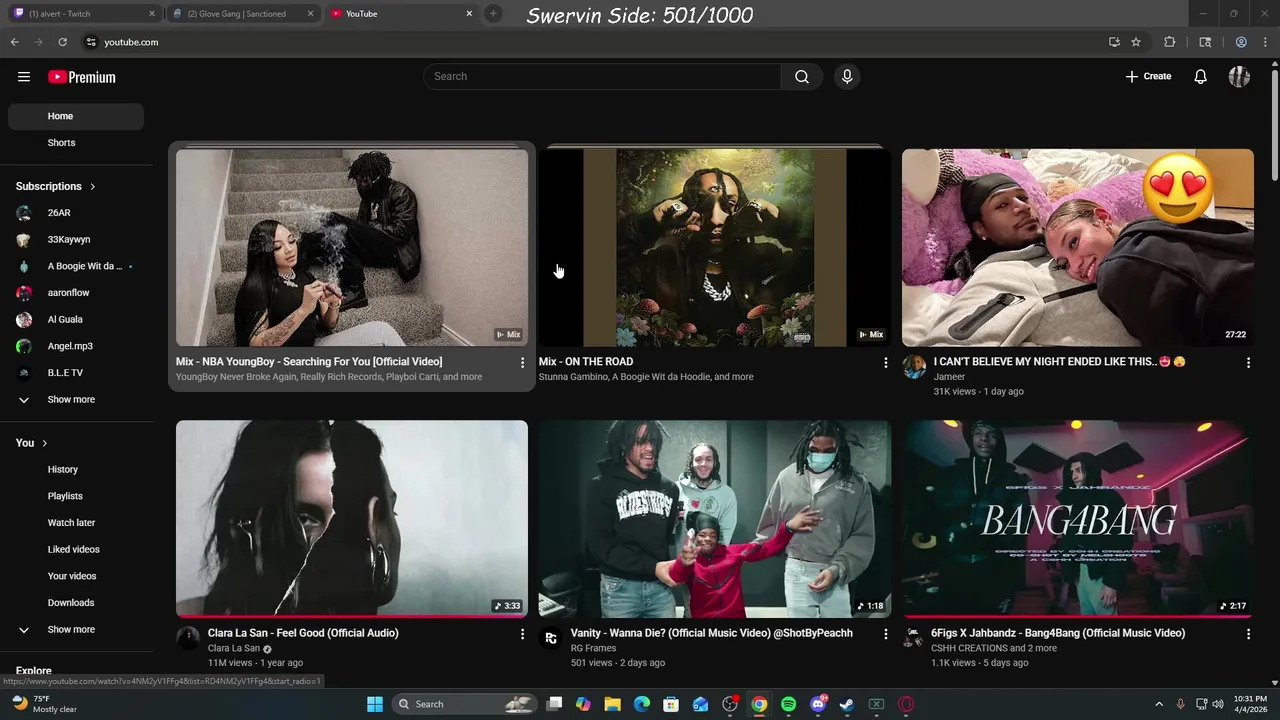Open options for Vanity Wanna Die video
1280x720 pixels.
[885, 634]
